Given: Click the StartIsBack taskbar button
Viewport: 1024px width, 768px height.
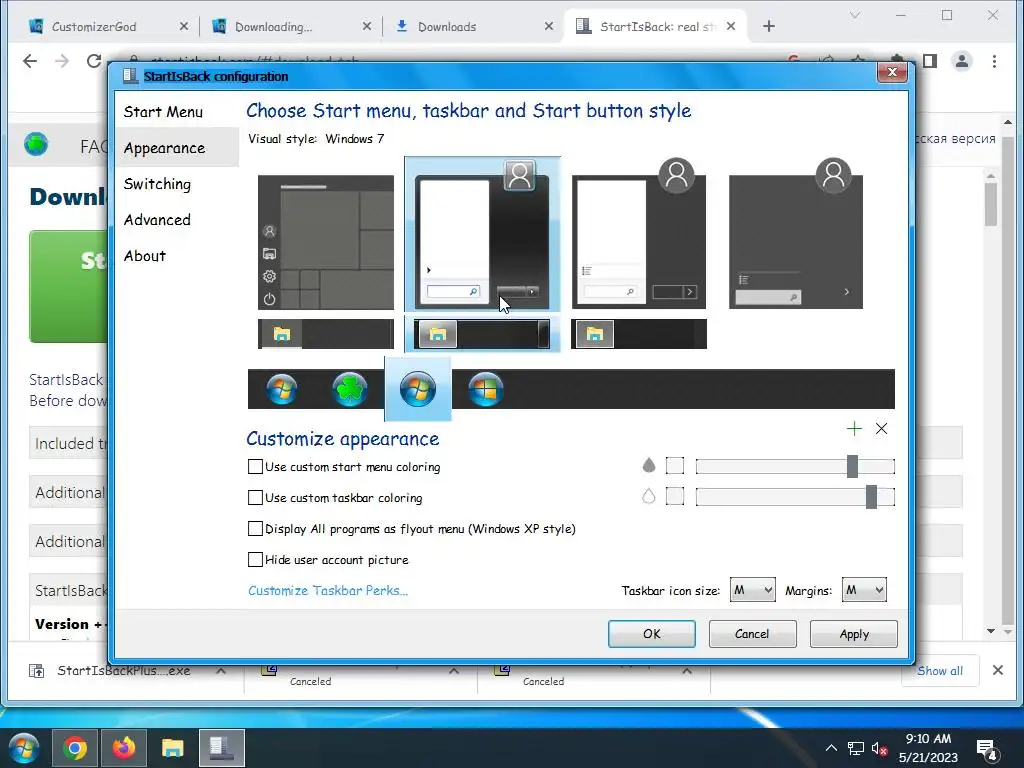Looking at the screenshot, I should [222, 748].
